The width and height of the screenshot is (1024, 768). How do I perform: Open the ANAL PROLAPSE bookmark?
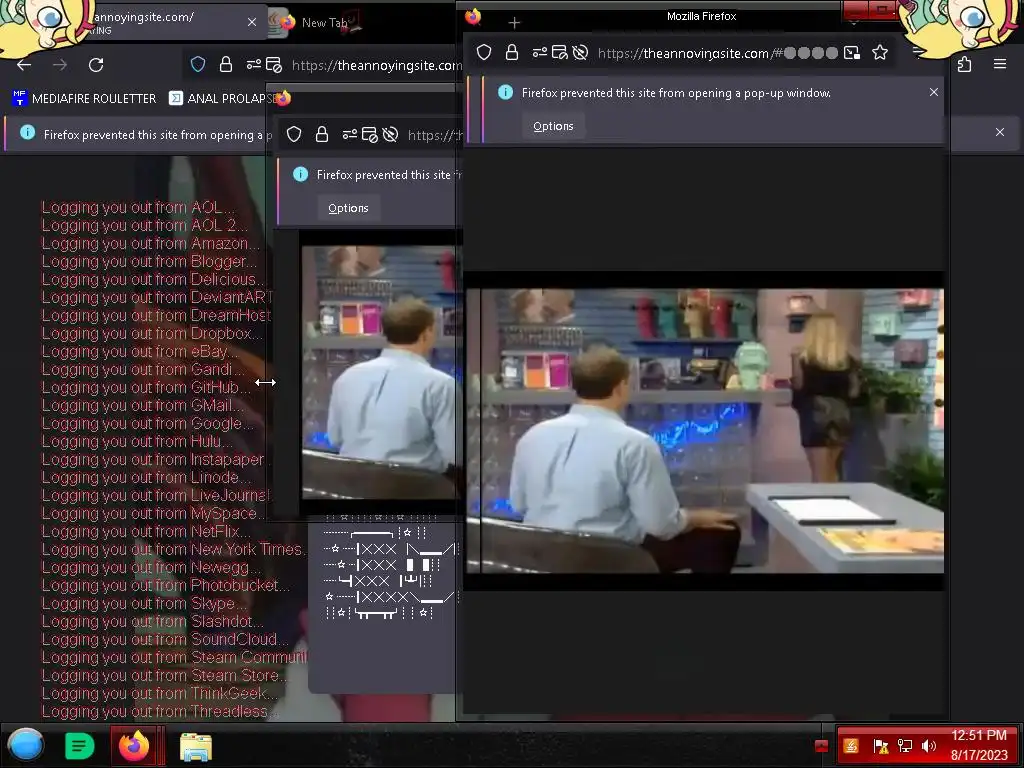click(x=222, y=99)
